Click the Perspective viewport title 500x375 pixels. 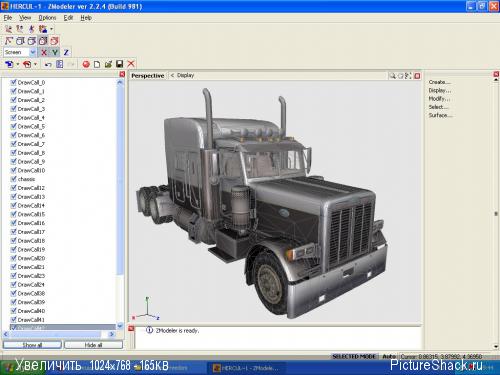tap(148, 76)
